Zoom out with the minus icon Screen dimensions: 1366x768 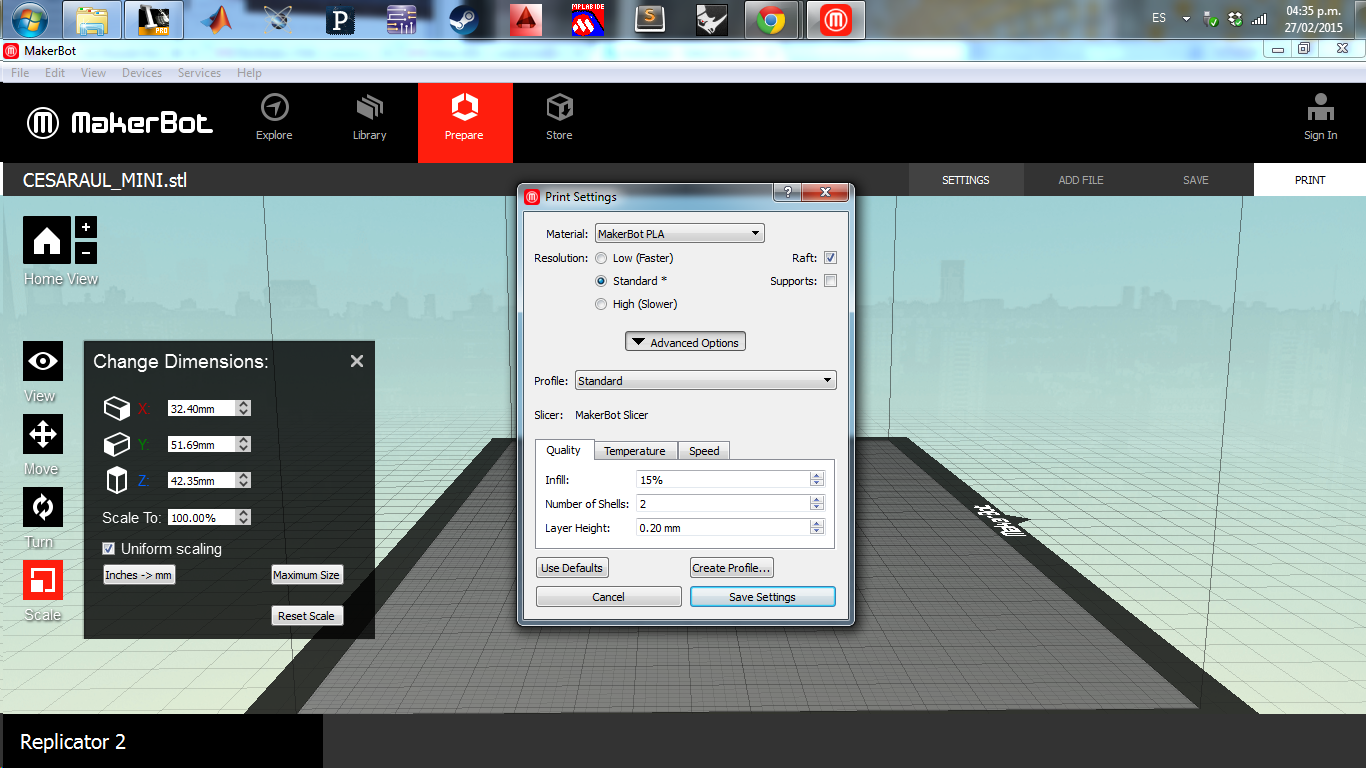tap(86, 252)
